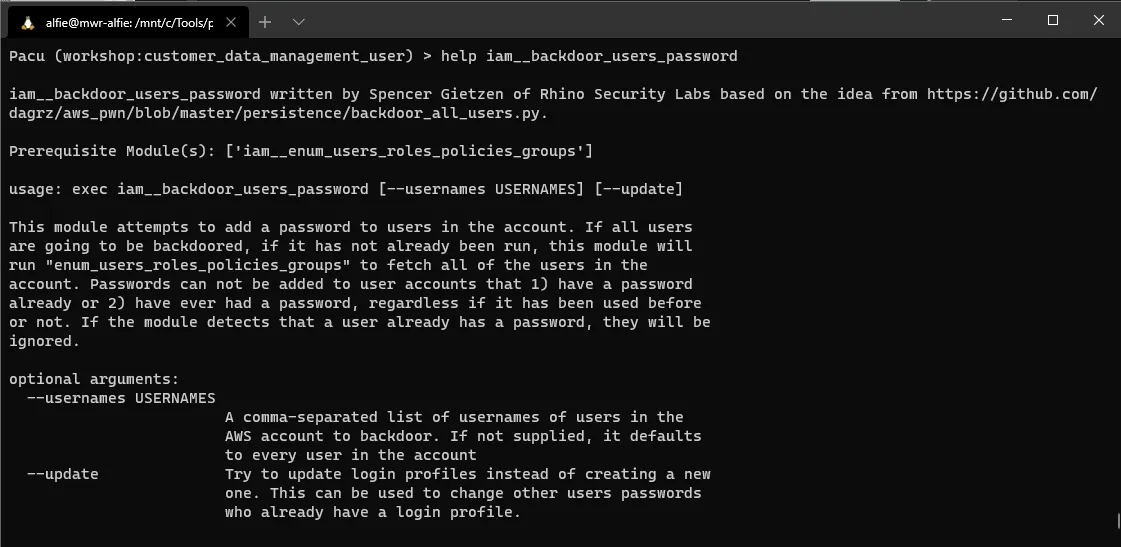
Task: Close the alfie@mwr-alfie terminal tab
Action: [x=230, y=22]
